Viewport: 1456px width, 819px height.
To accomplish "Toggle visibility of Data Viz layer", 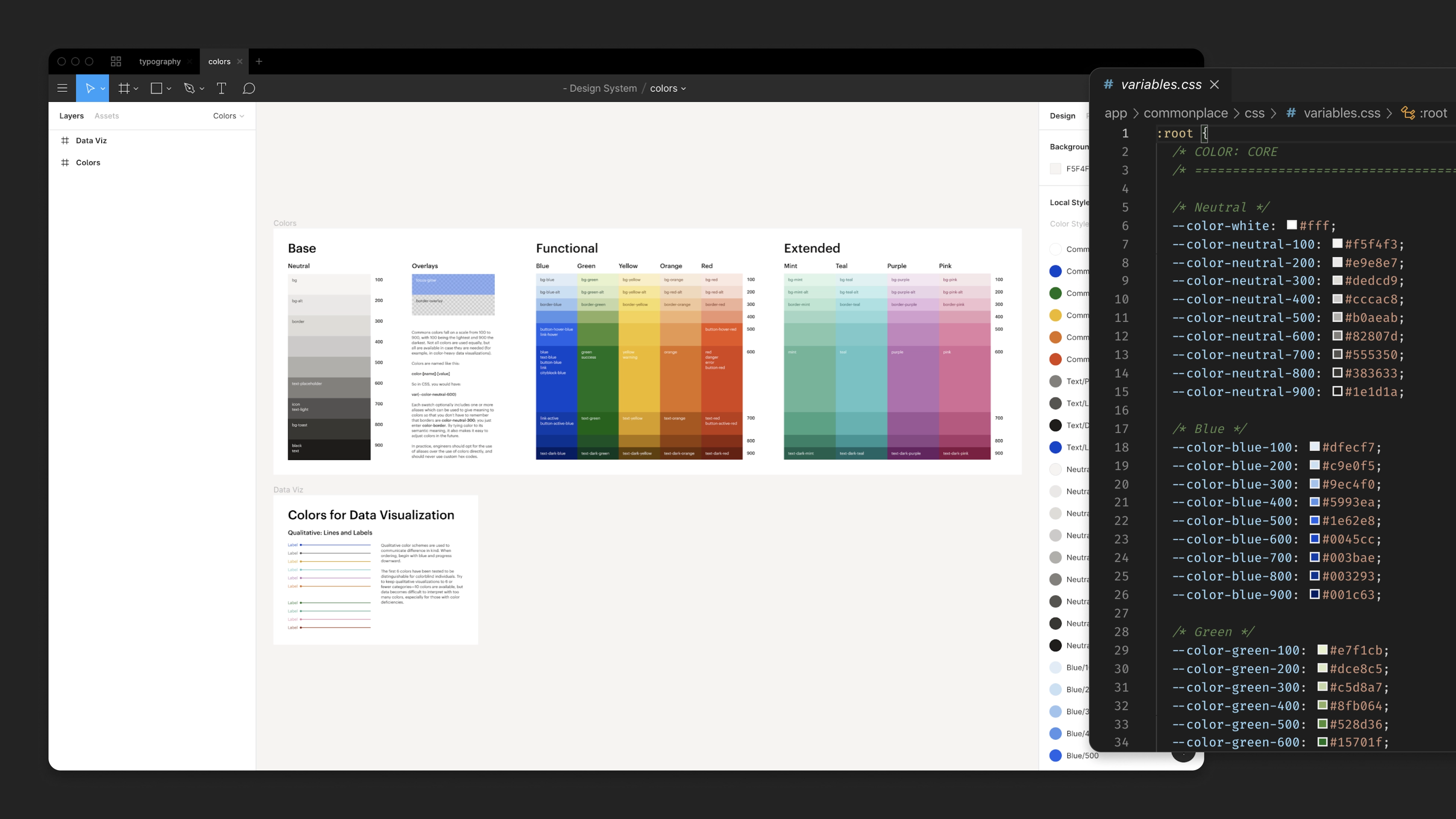I will click(243, 140).
